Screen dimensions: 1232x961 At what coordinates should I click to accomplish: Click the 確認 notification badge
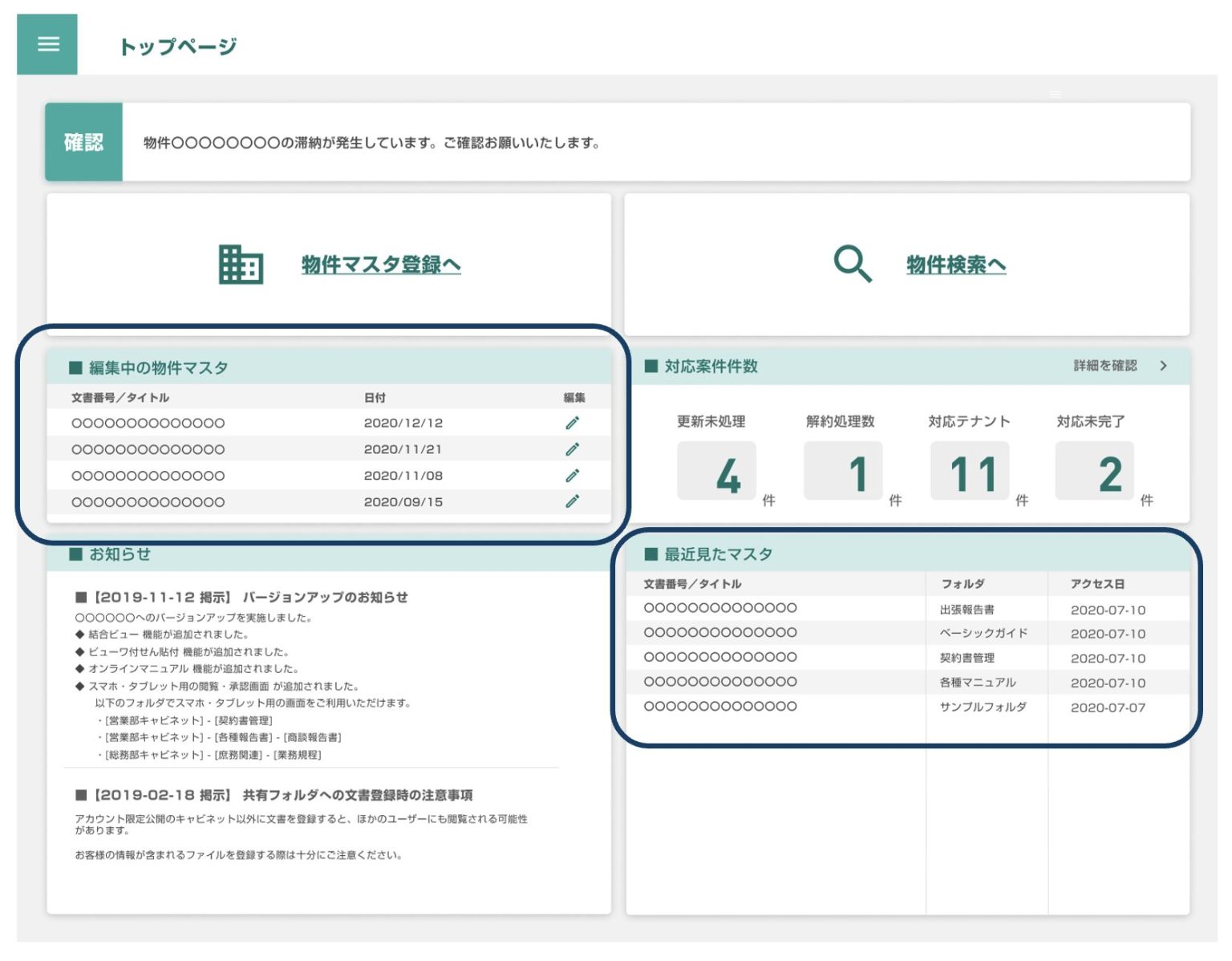[x=83, y=141]
